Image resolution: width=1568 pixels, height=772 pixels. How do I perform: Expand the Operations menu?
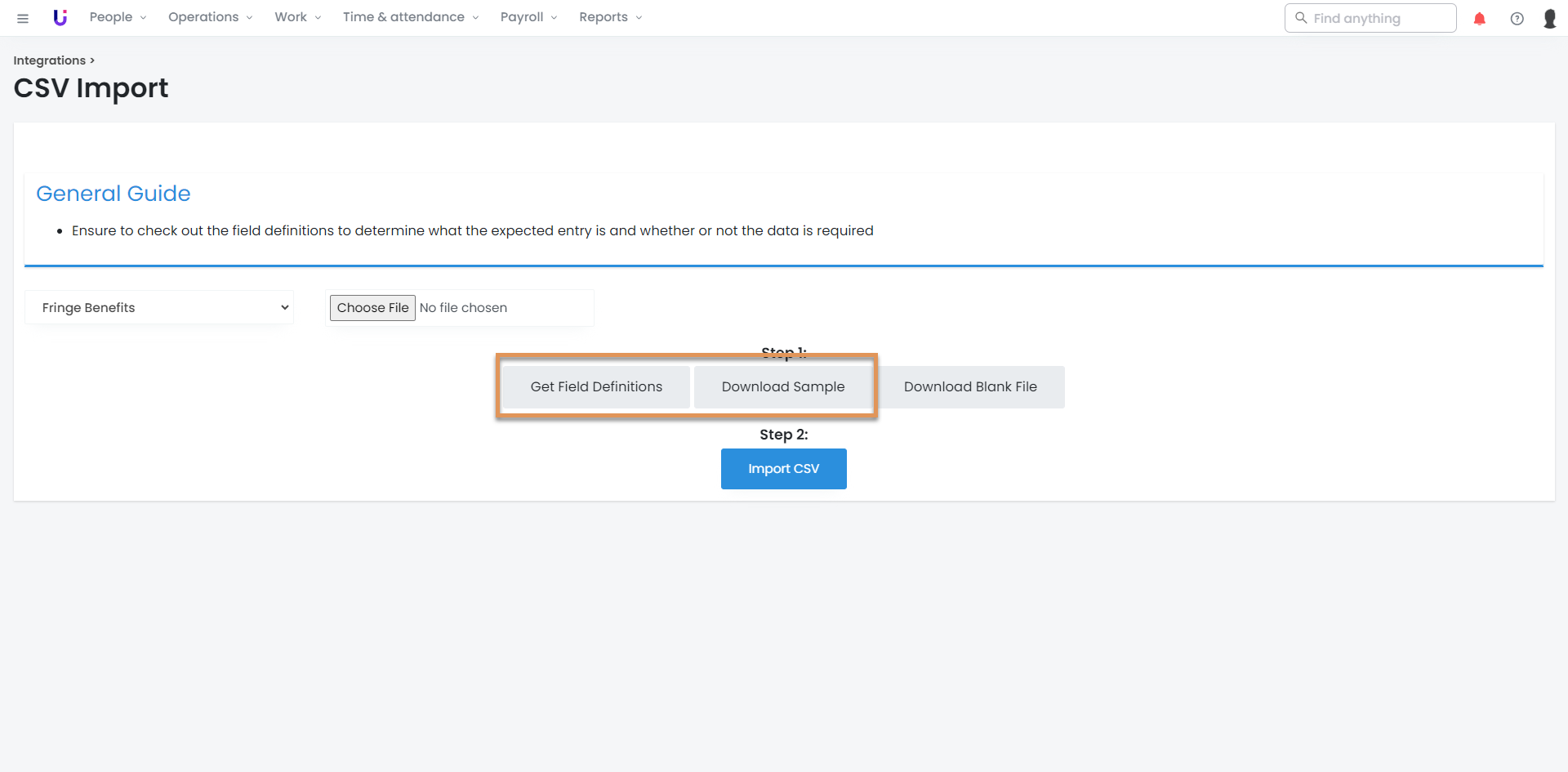[210, 17]
